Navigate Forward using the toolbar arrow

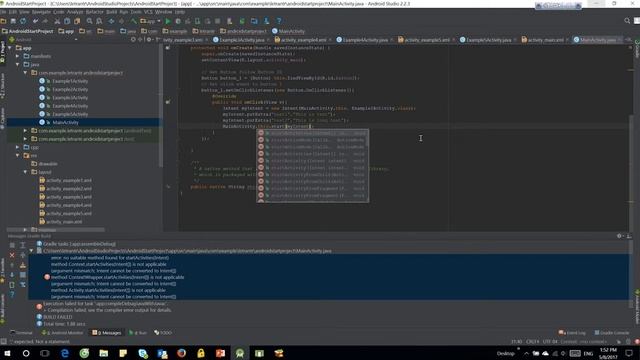point(121,21)
